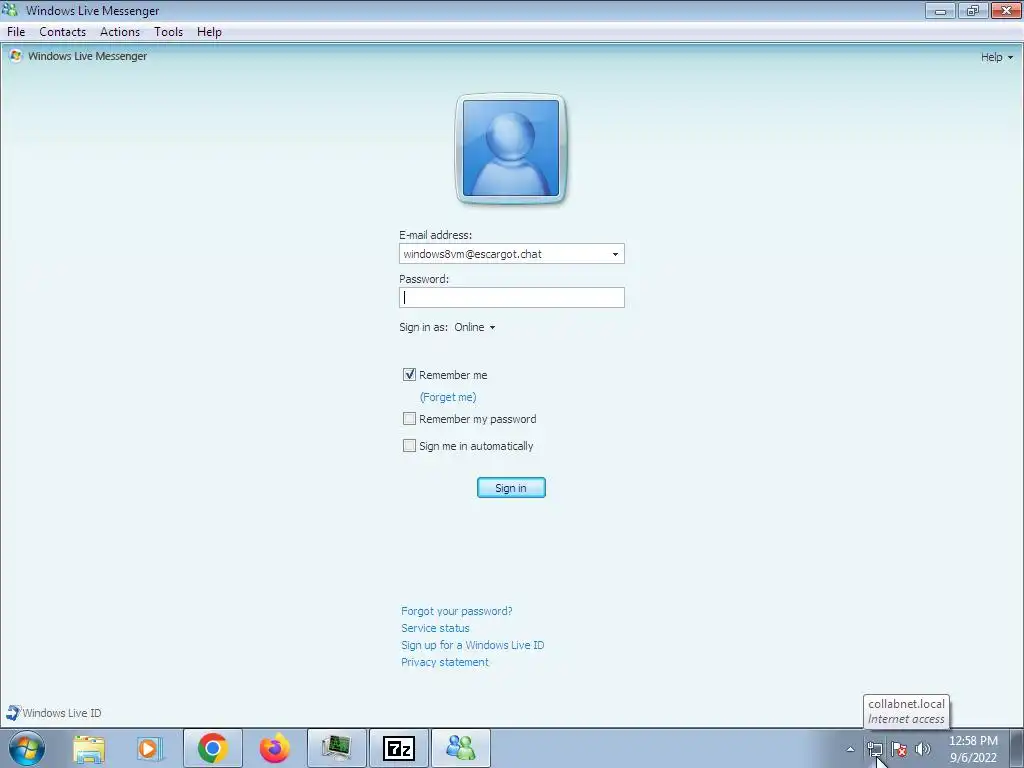This screenshot has height=768, width=1024.
Task: Open the Sign in as Online status dropdown
Action: coord(475,327)
